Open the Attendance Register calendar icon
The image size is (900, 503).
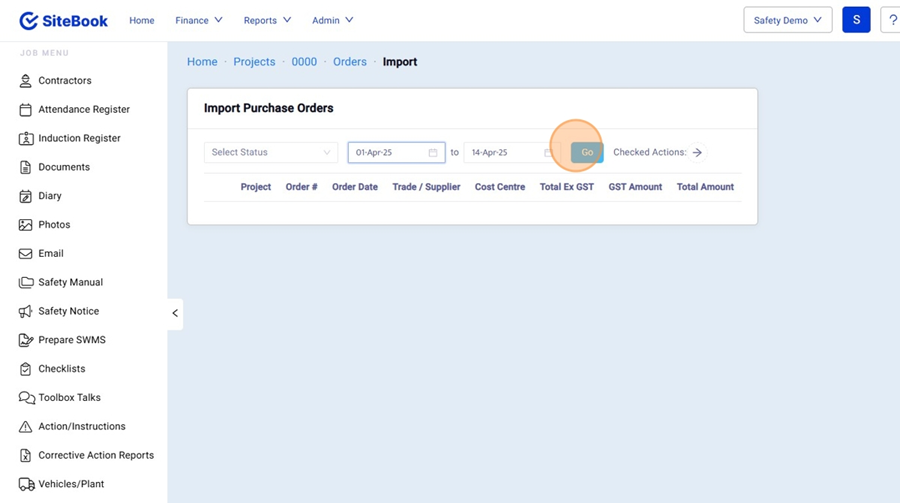point(26,110)
